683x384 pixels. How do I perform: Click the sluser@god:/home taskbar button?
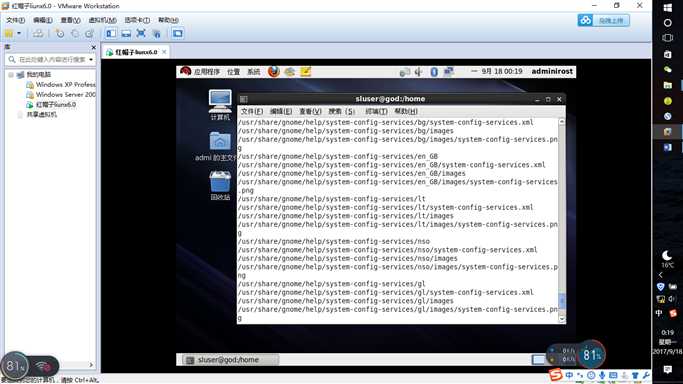point(230,360)
